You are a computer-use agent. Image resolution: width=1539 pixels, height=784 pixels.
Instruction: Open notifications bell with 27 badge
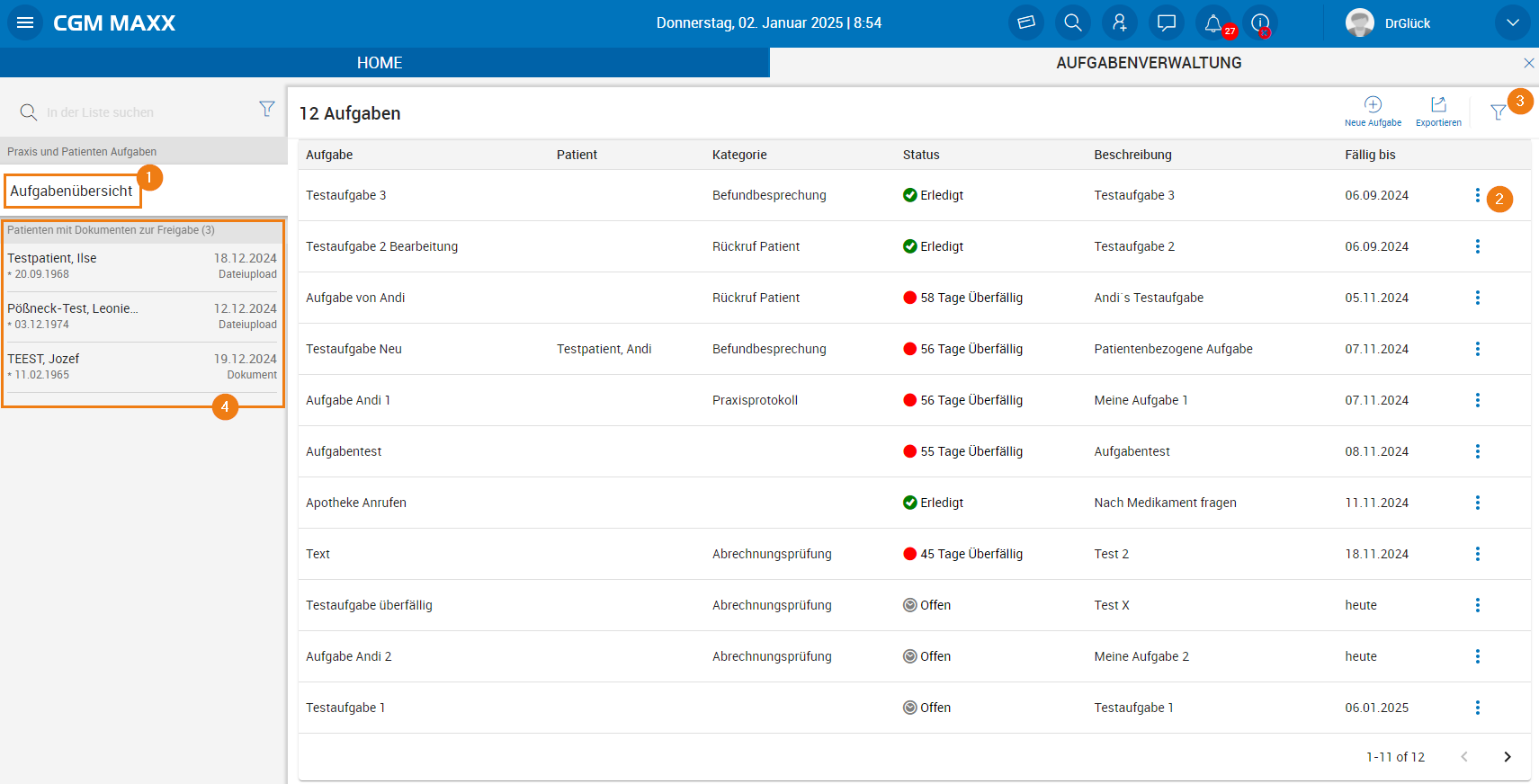coord(1213,22)
